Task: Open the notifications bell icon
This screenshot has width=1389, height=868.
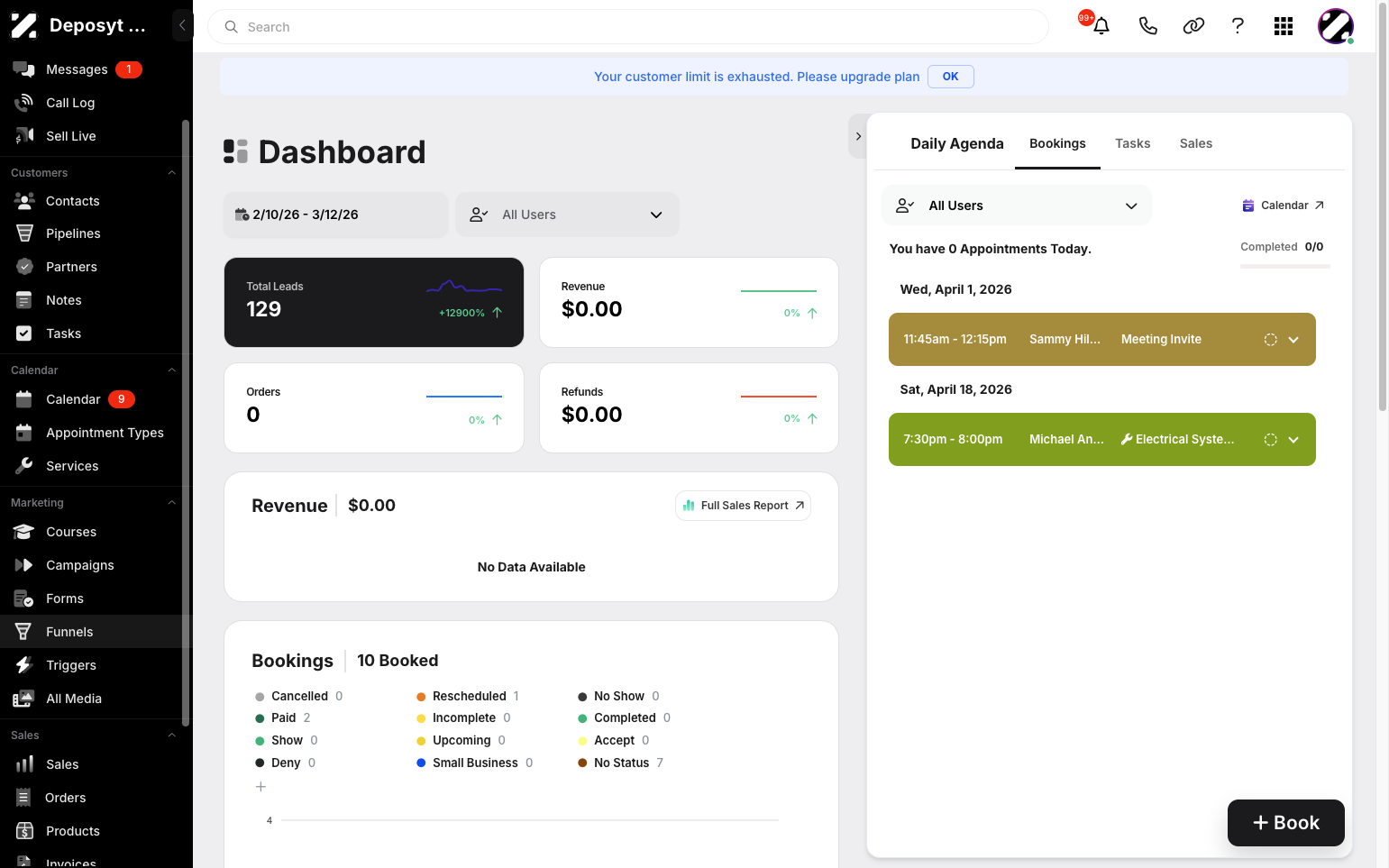Action: pos(1101,26)
